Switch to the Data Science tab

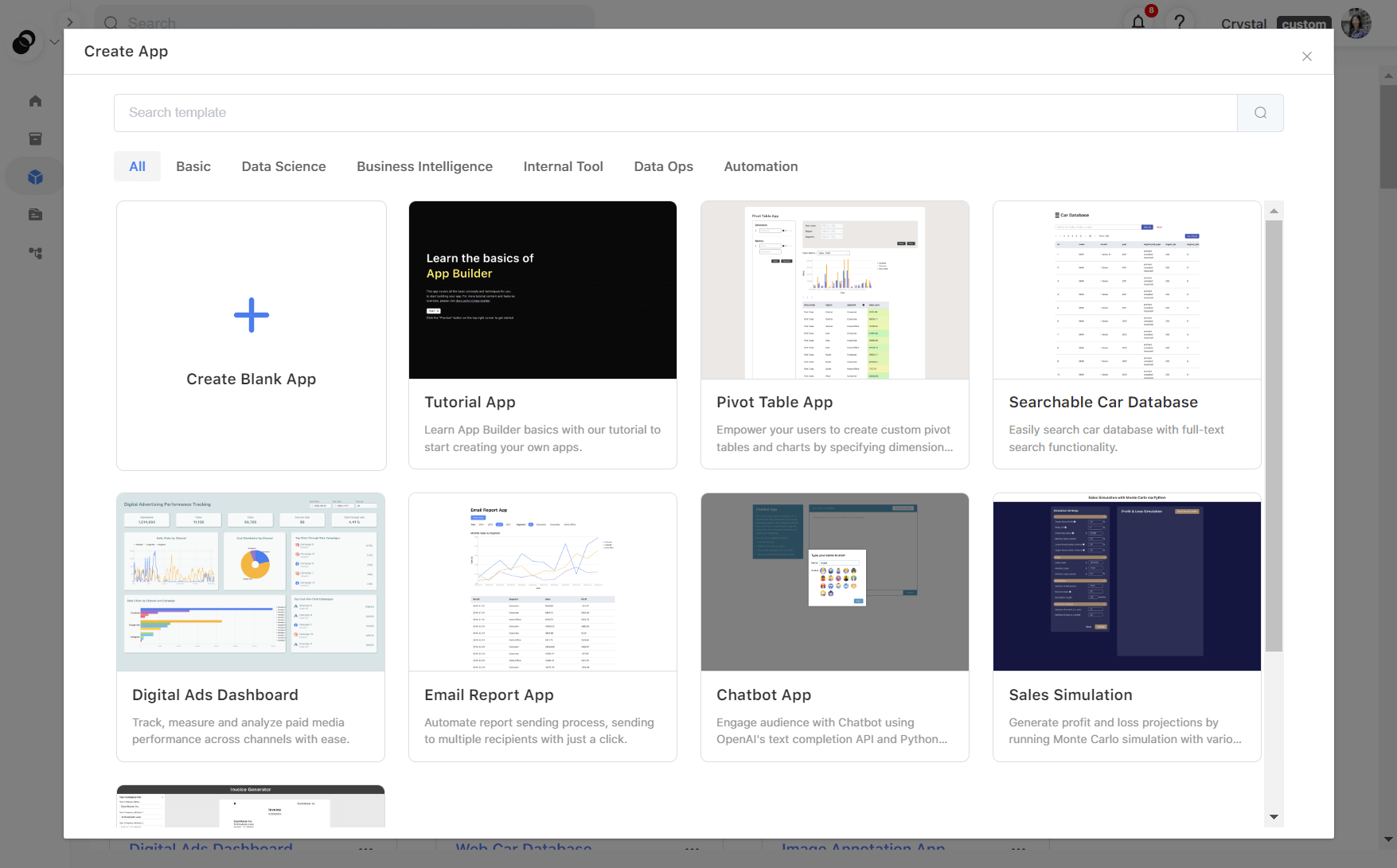click(283, 166)
